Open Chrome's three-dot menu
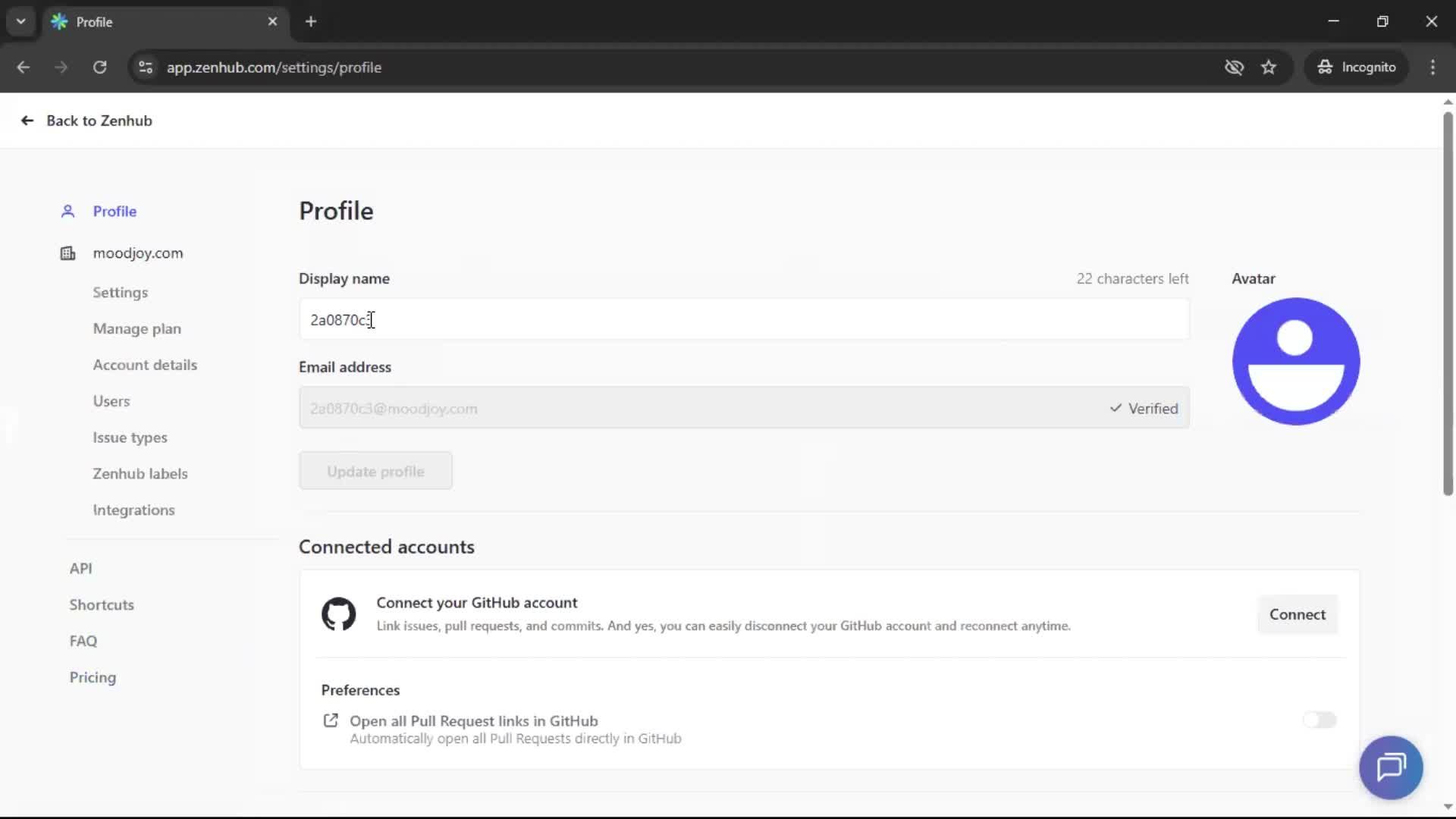 (1433, 67)
